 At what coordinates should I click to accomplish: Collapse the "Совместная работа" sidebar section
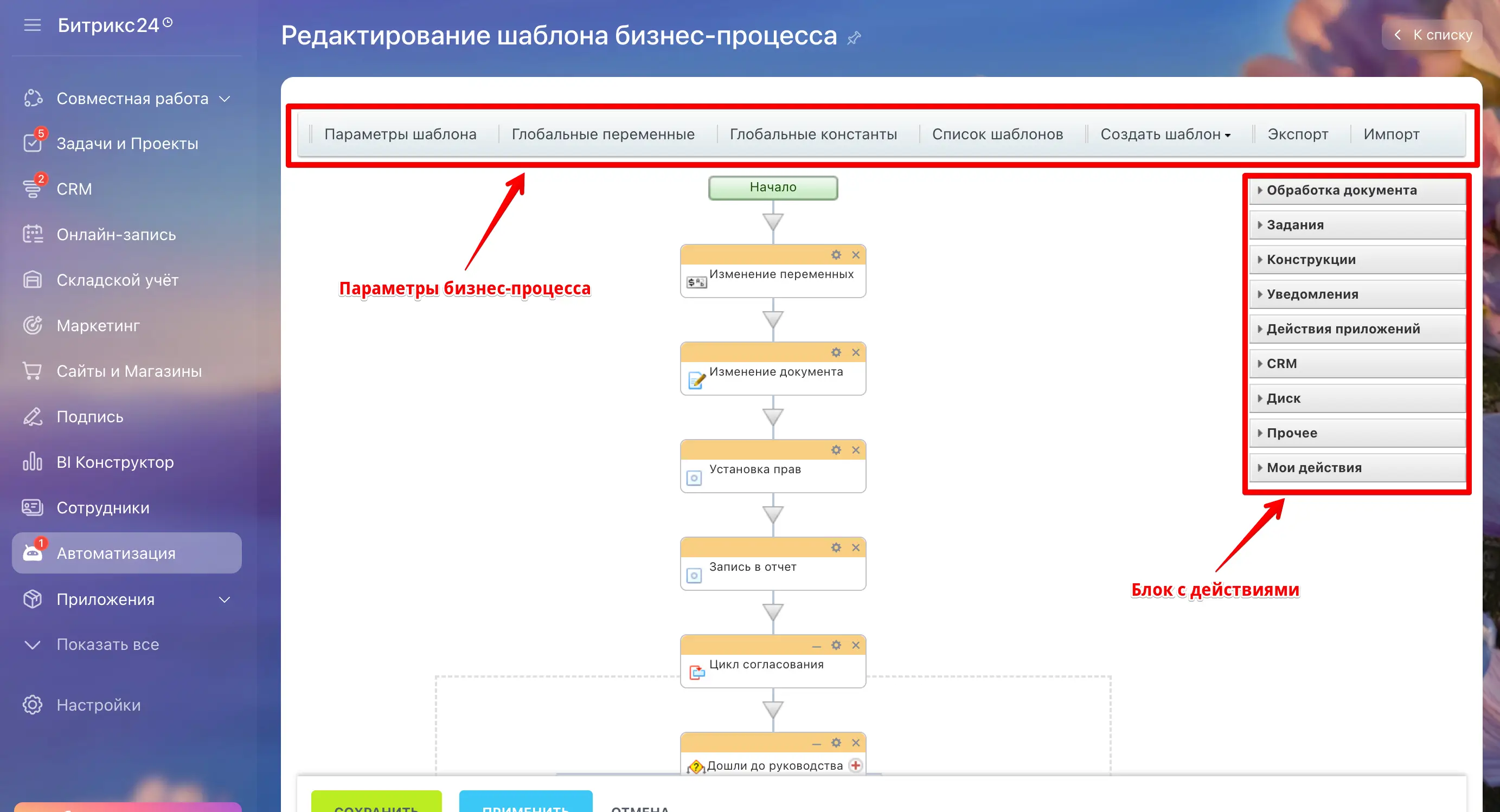(x=225, y=98)
